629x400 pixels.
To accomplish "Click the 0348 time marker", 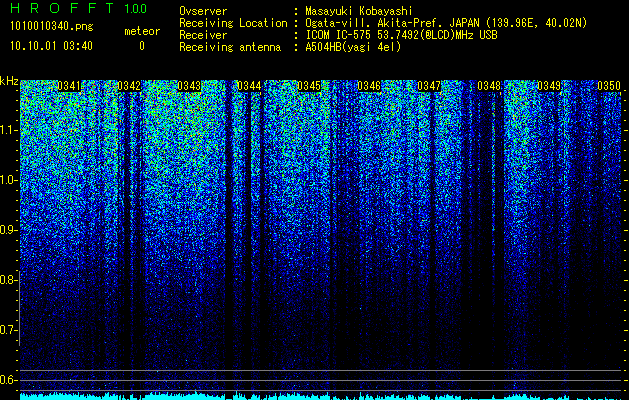I will click(x=489, y=86).
